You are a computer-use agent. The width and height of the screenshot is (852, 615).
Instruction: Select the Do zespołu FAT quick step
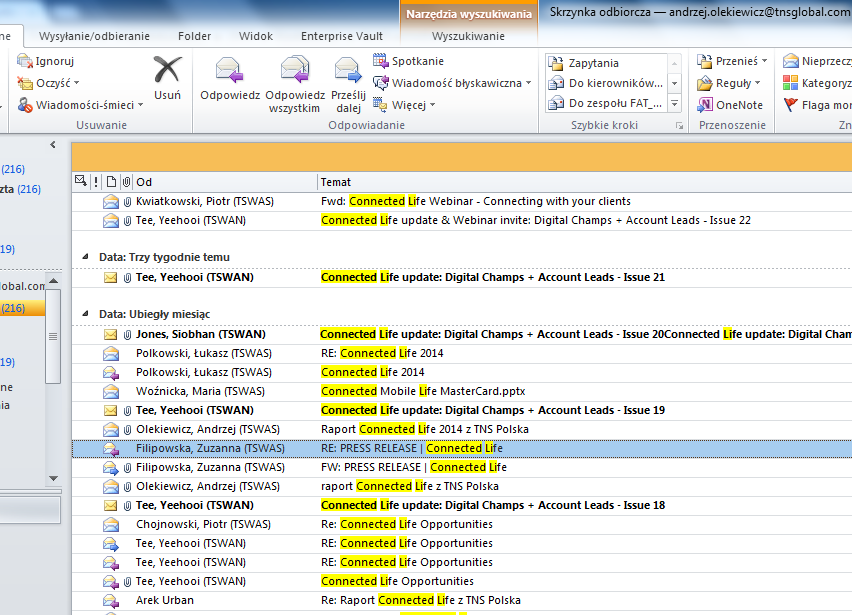(x=606, y=103)
